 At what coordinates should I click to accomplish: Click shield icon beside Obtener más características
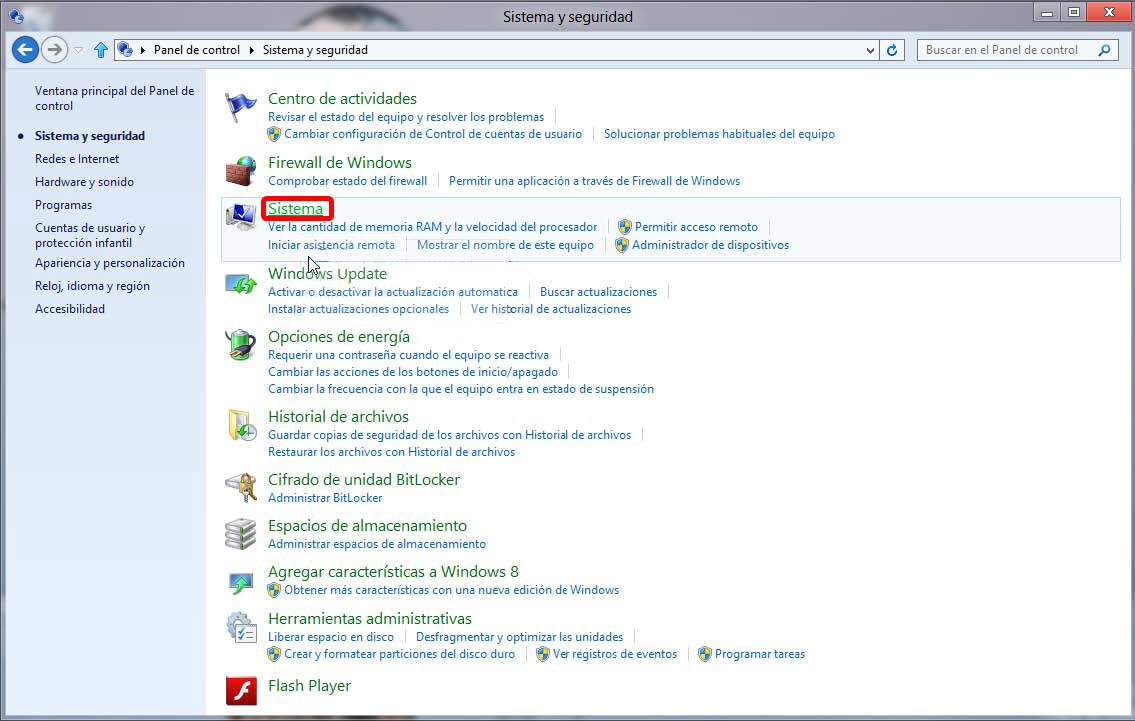coord(274,590)
